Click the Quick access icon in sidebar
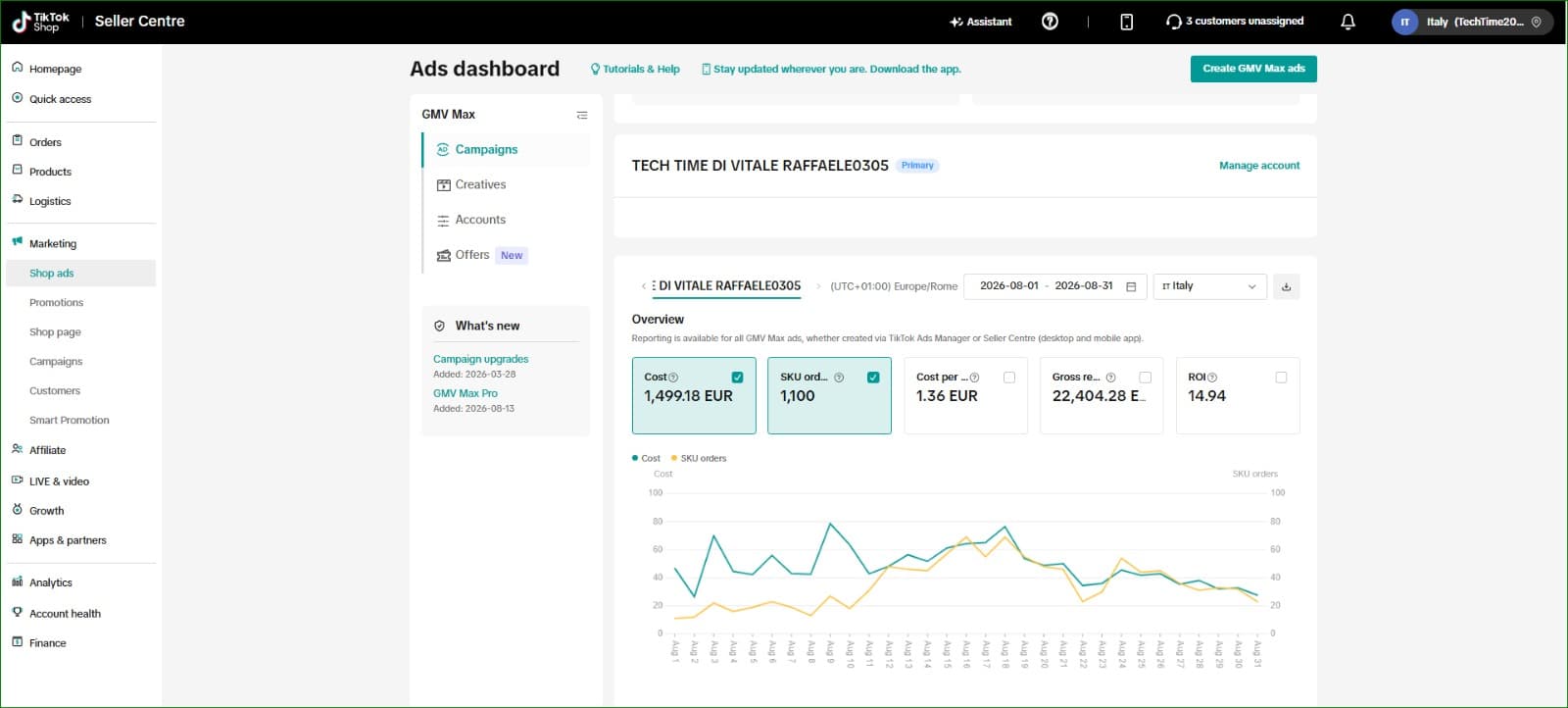Image resolution: width=1568 pixels, height=708 pixels. click(18, 98)
